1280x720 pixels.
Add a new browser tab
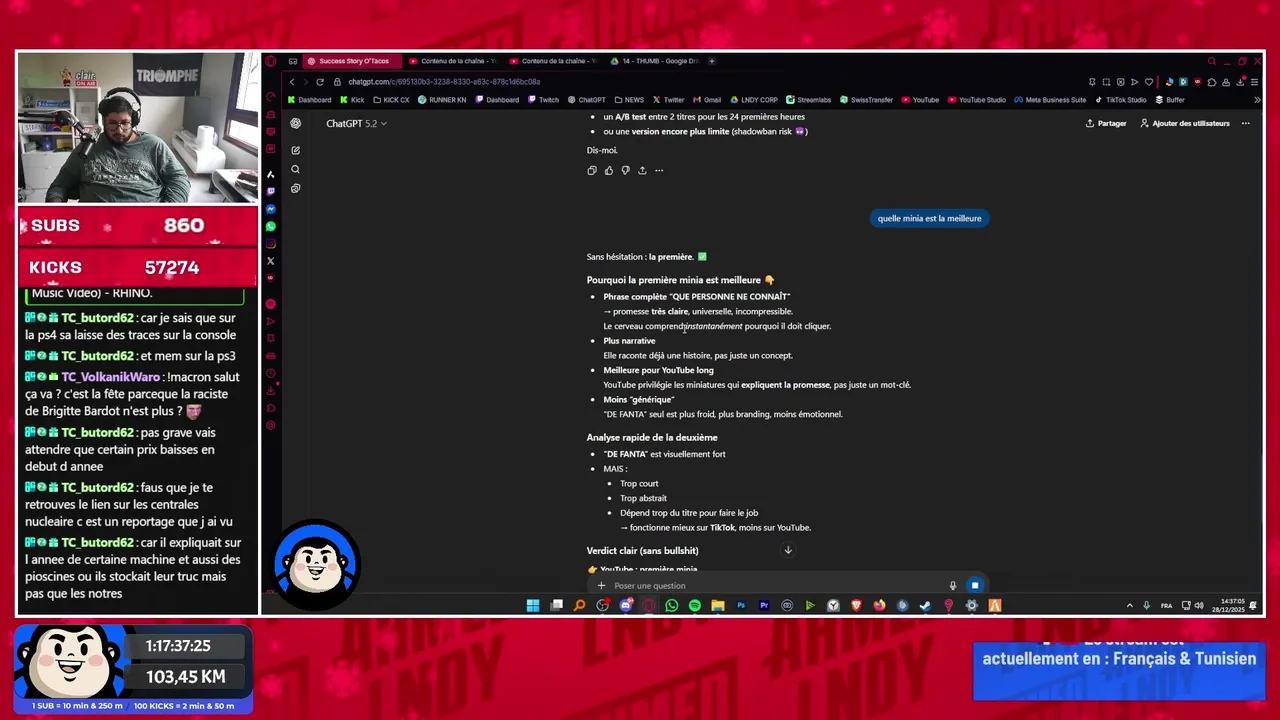coord(712,61)
